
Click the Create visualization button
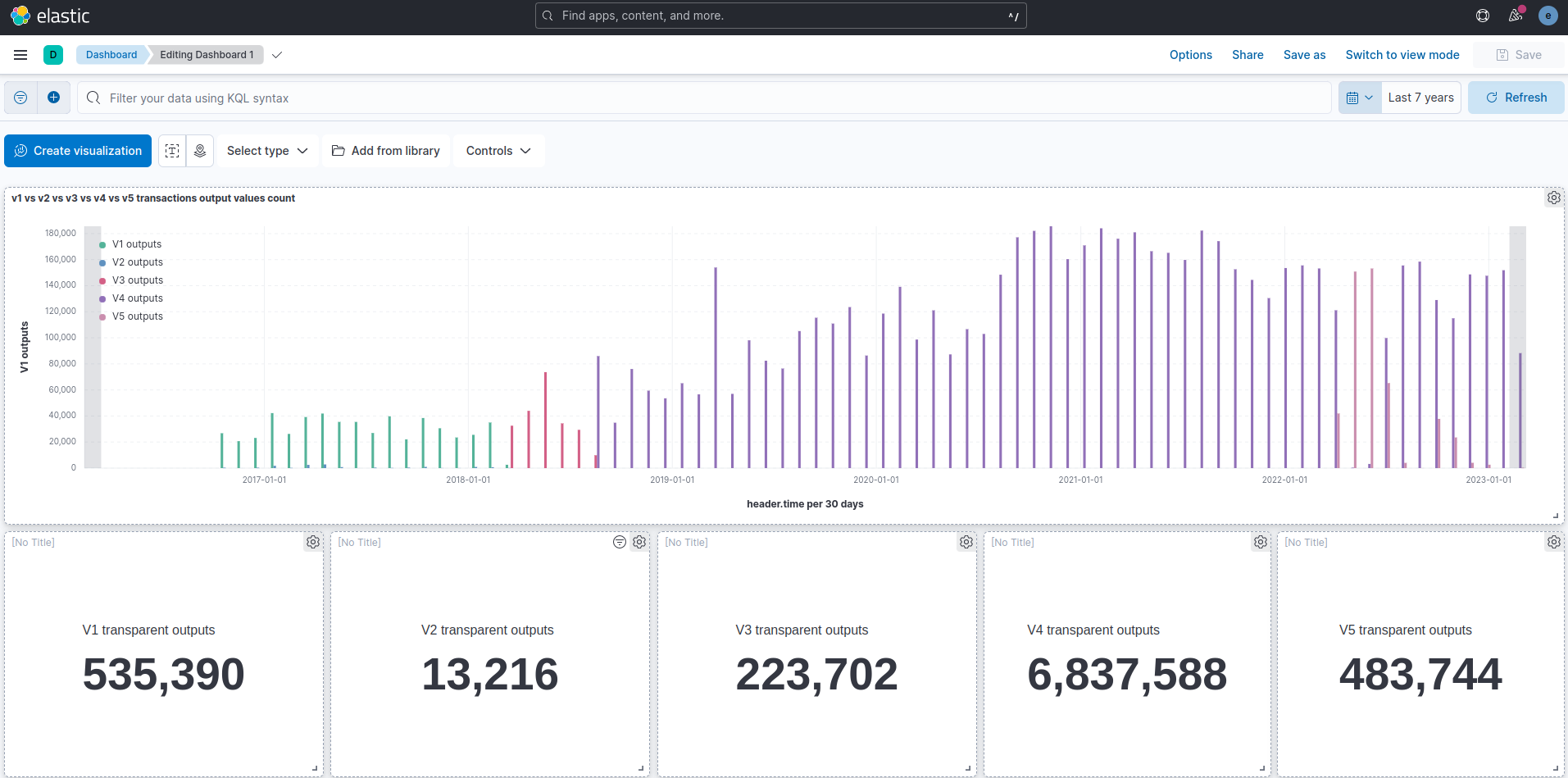(x=78, y=151)
